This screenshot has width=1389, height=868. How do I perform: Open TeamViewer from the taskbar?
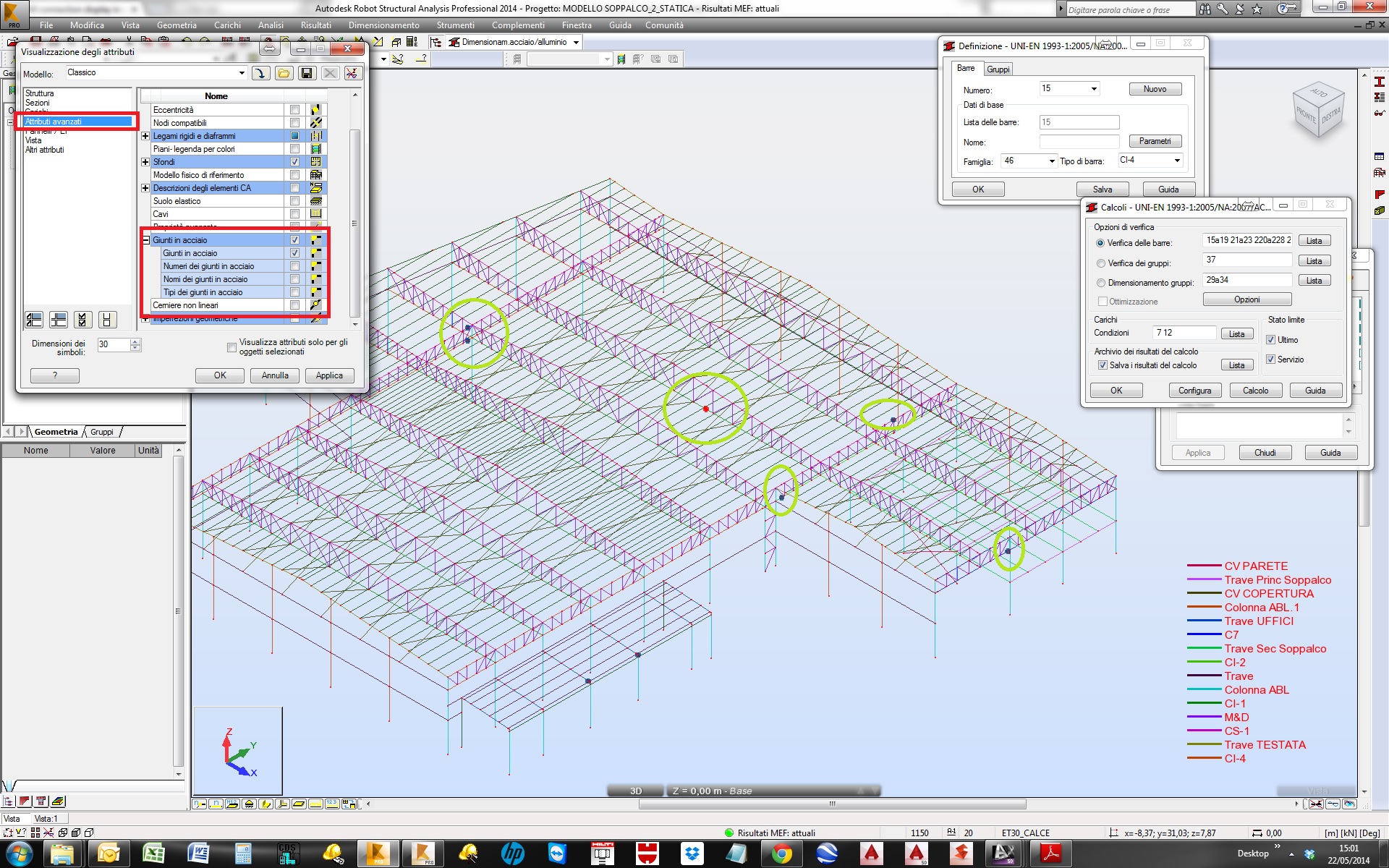pos(557,854)
